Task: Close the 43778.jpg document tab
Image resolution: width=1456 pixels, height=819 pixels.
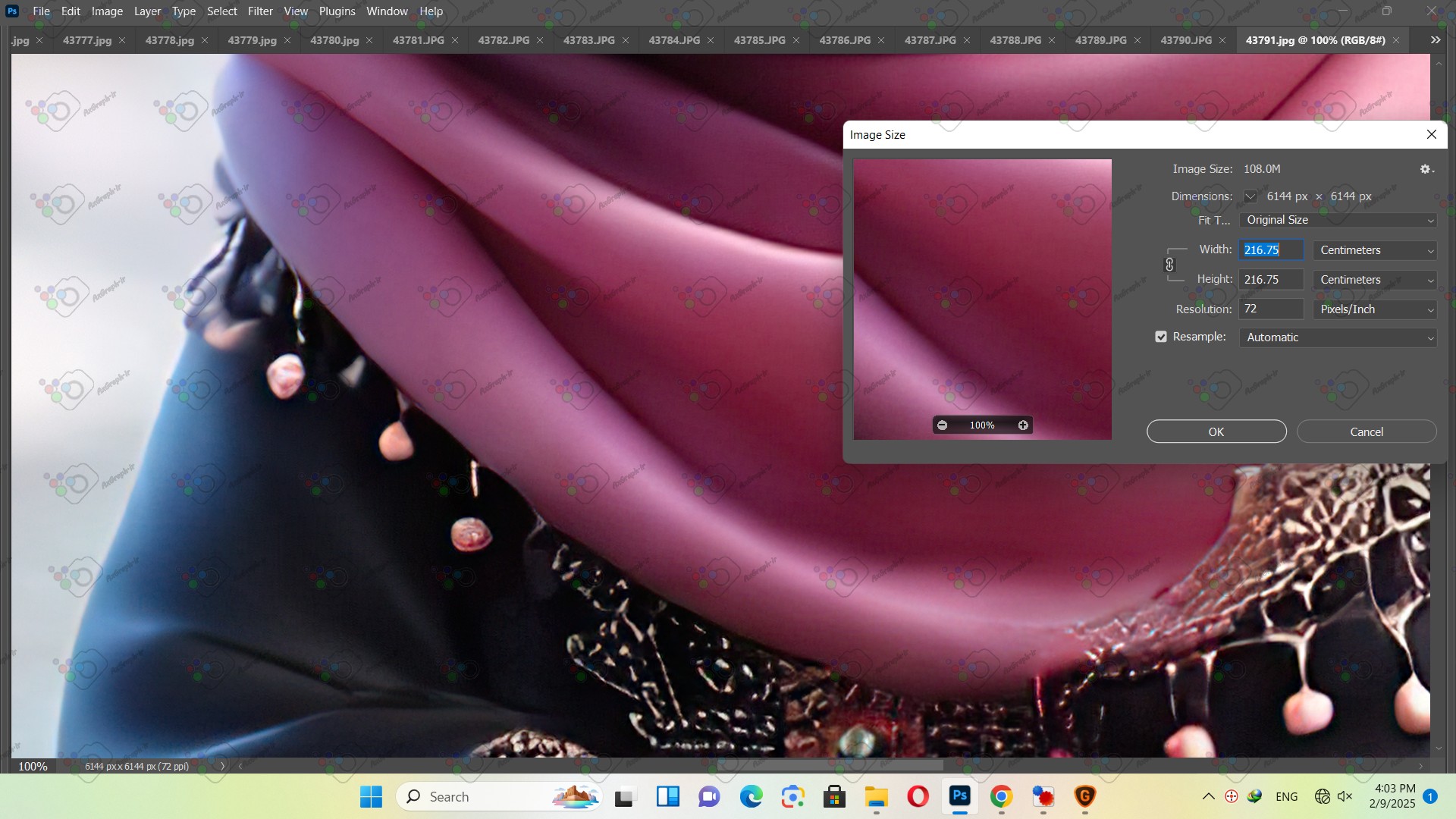Action: click(205, 40)
